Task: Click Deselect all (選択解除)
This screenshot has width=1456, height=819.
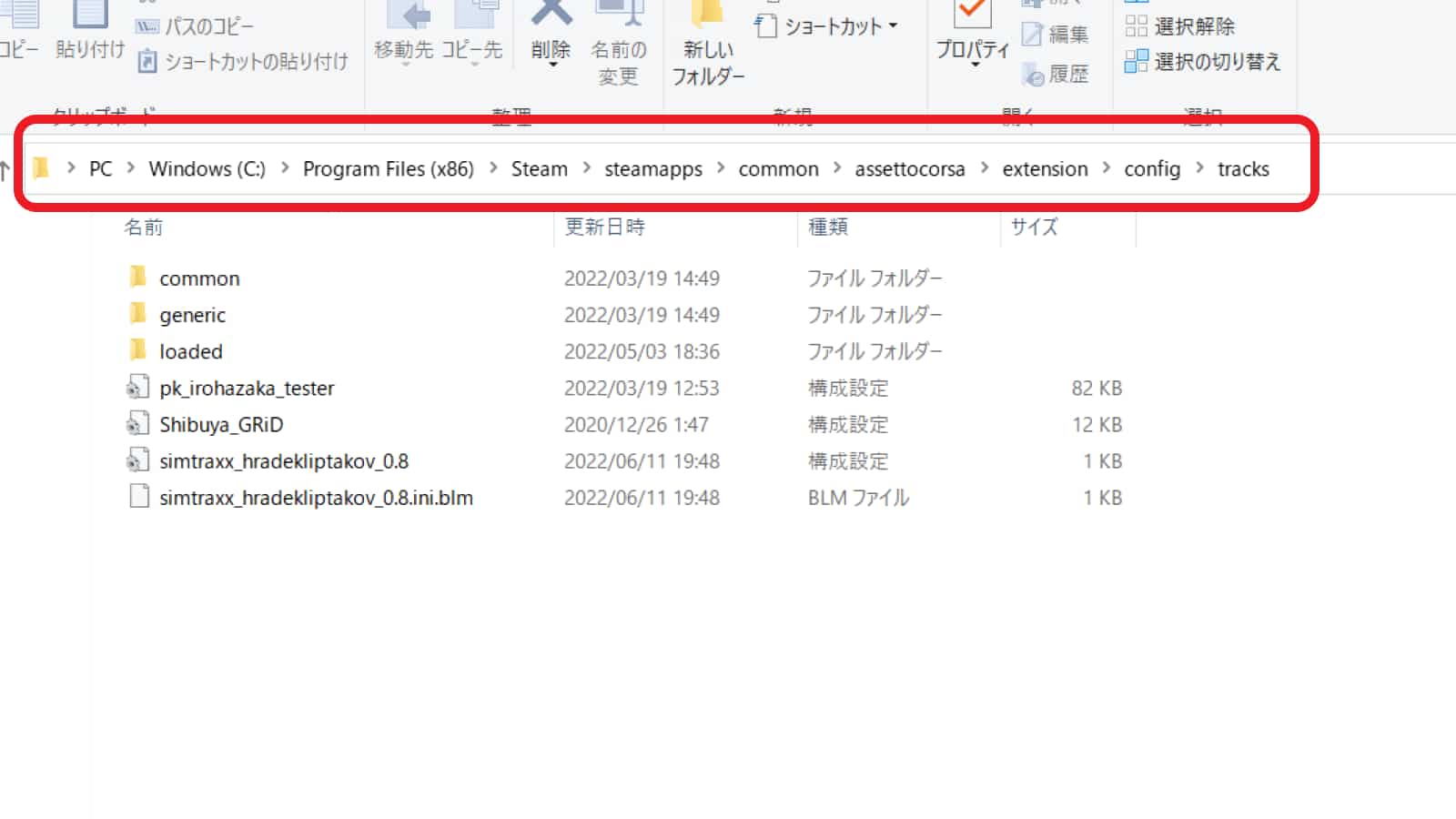Action: (1180, 26)
